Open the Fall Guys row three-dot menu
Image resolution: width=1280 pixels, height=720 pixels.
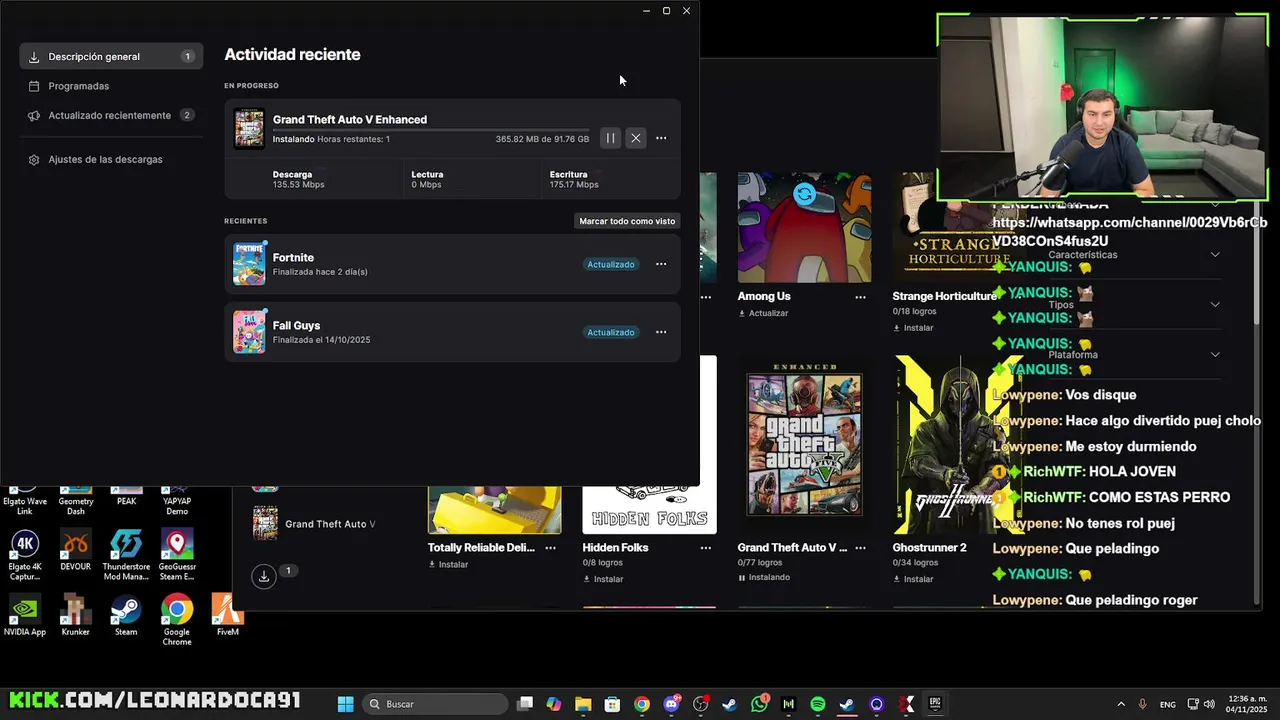point(661,332)
